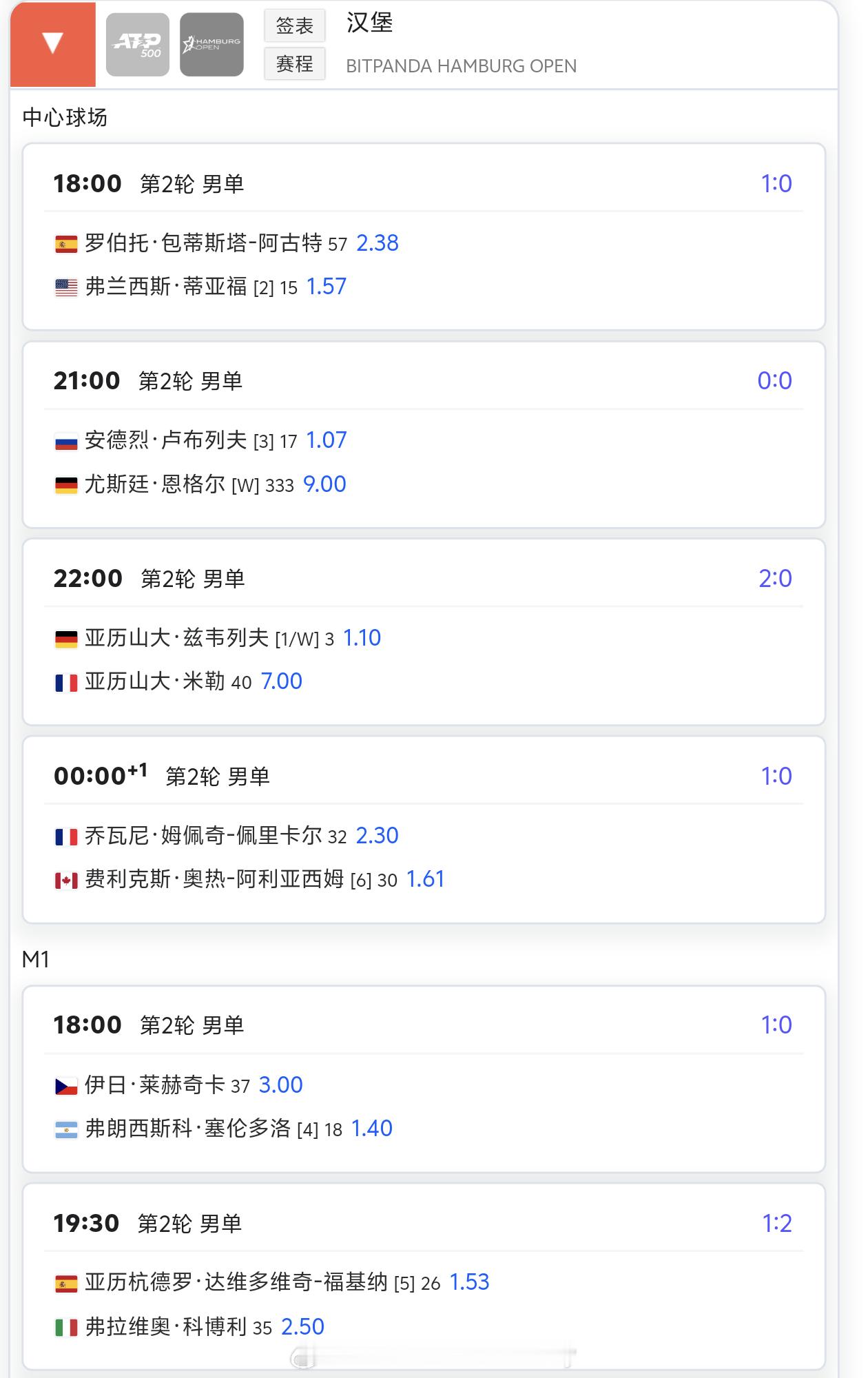The width and height of the screenshot is (868, 1378).
Task: Open the 2:0 score of the 22:00 match
Action: (776, 579)
